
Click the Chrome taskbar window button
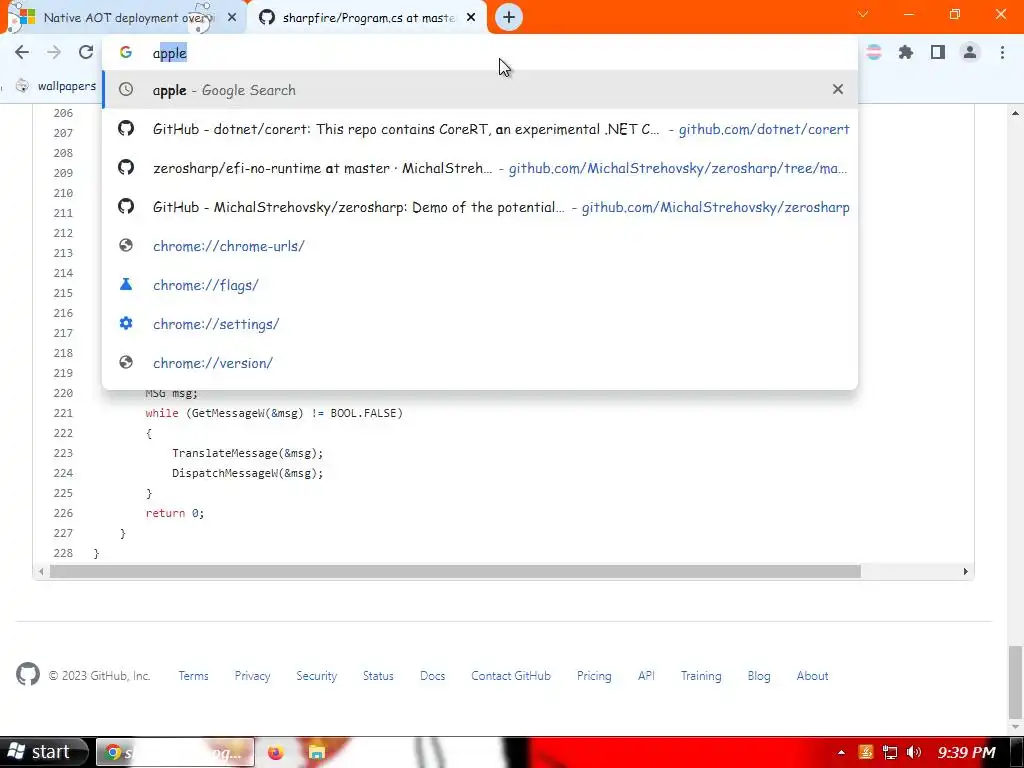click(x=175, y=752)
